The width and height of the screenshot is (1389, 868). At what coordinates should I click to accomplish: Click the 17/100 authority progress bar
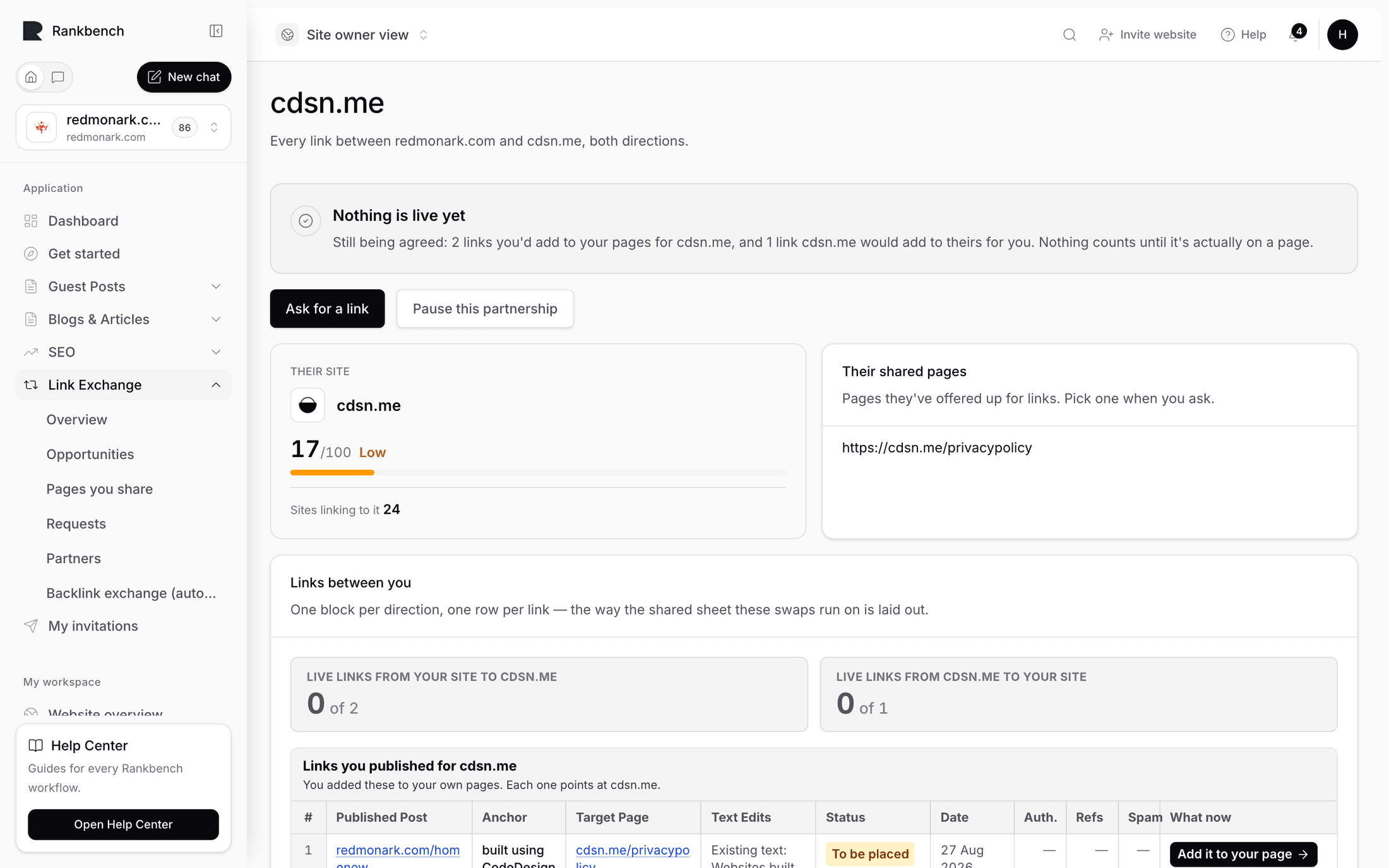click(x=538, y=472)
